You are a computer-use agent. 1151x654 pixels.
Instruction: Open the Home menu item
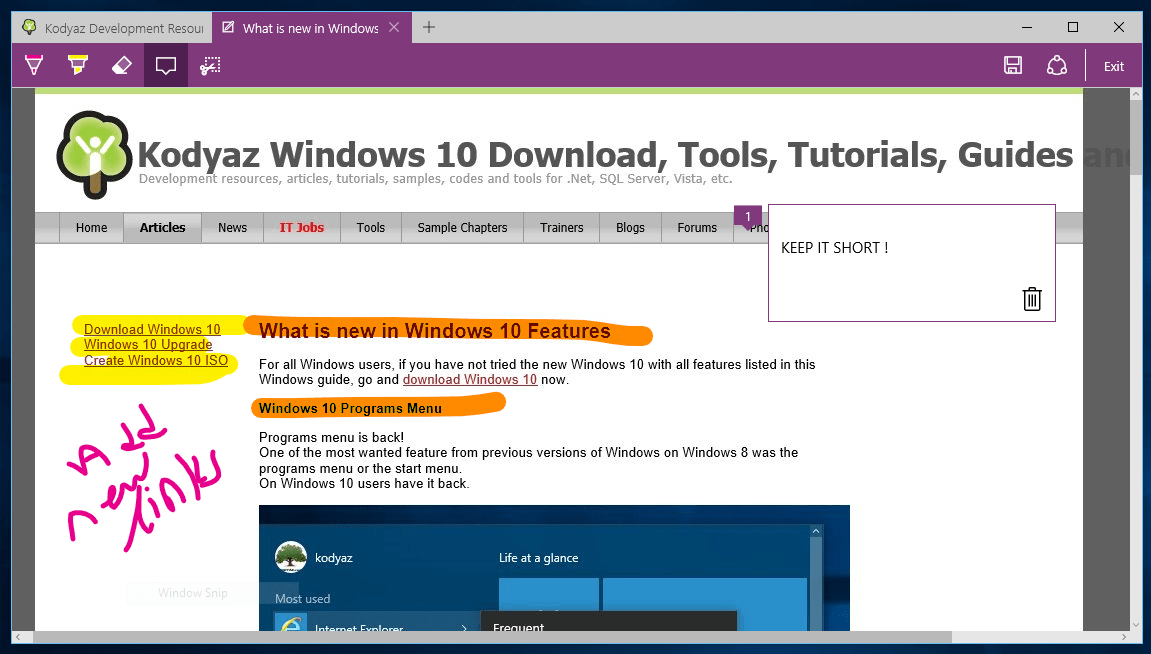click(x=92, y=228)
